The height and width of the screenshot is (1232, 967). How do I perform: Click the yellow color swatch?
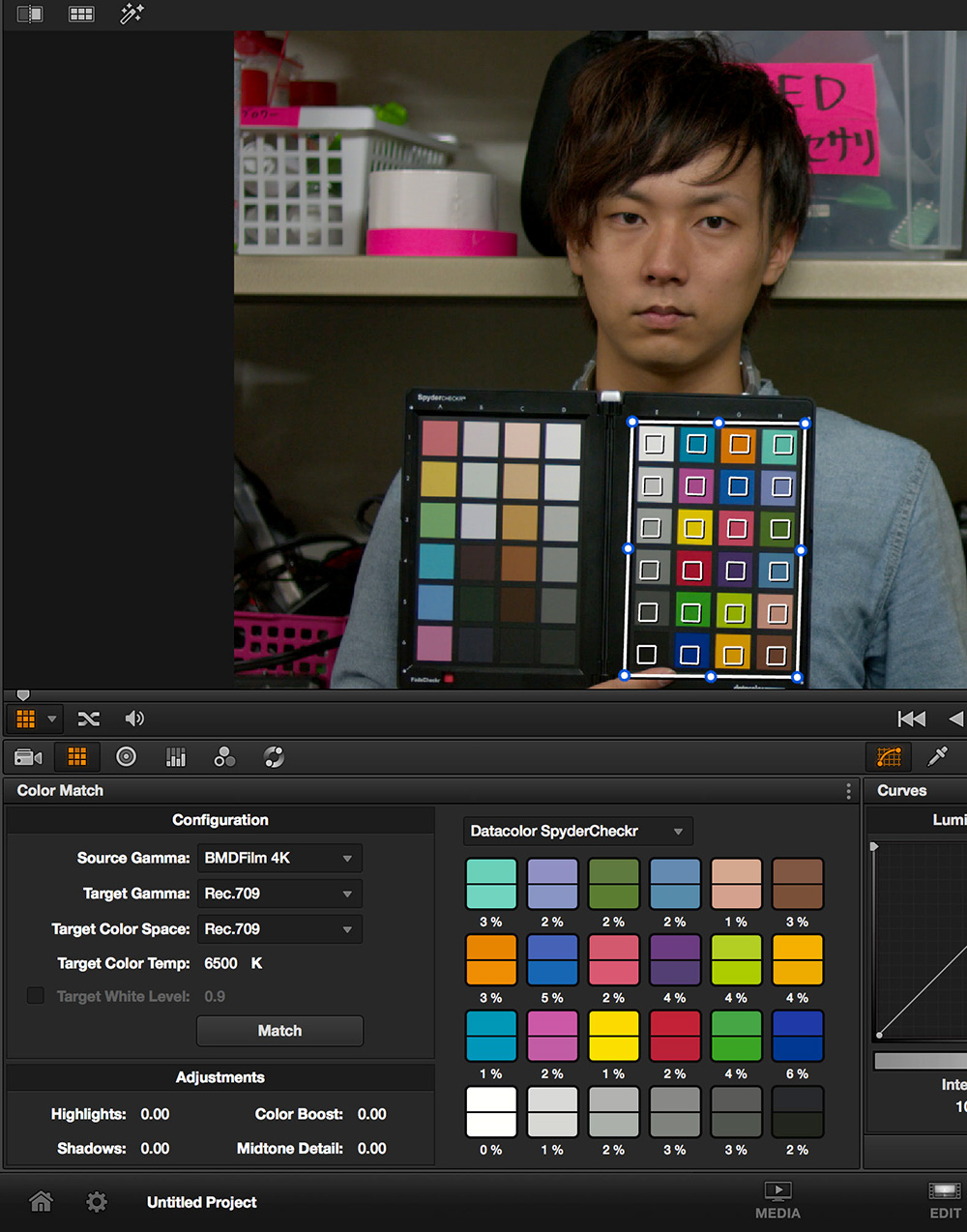point(613,1036)
